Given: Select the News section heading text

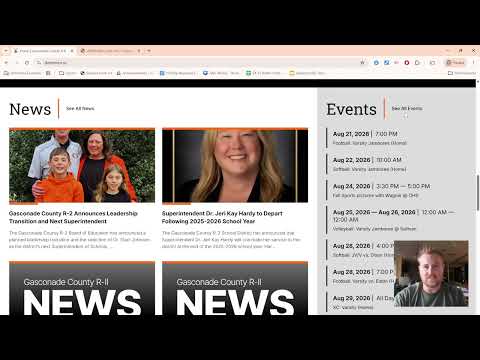Looking at the screenshot, I should [30, 109].
